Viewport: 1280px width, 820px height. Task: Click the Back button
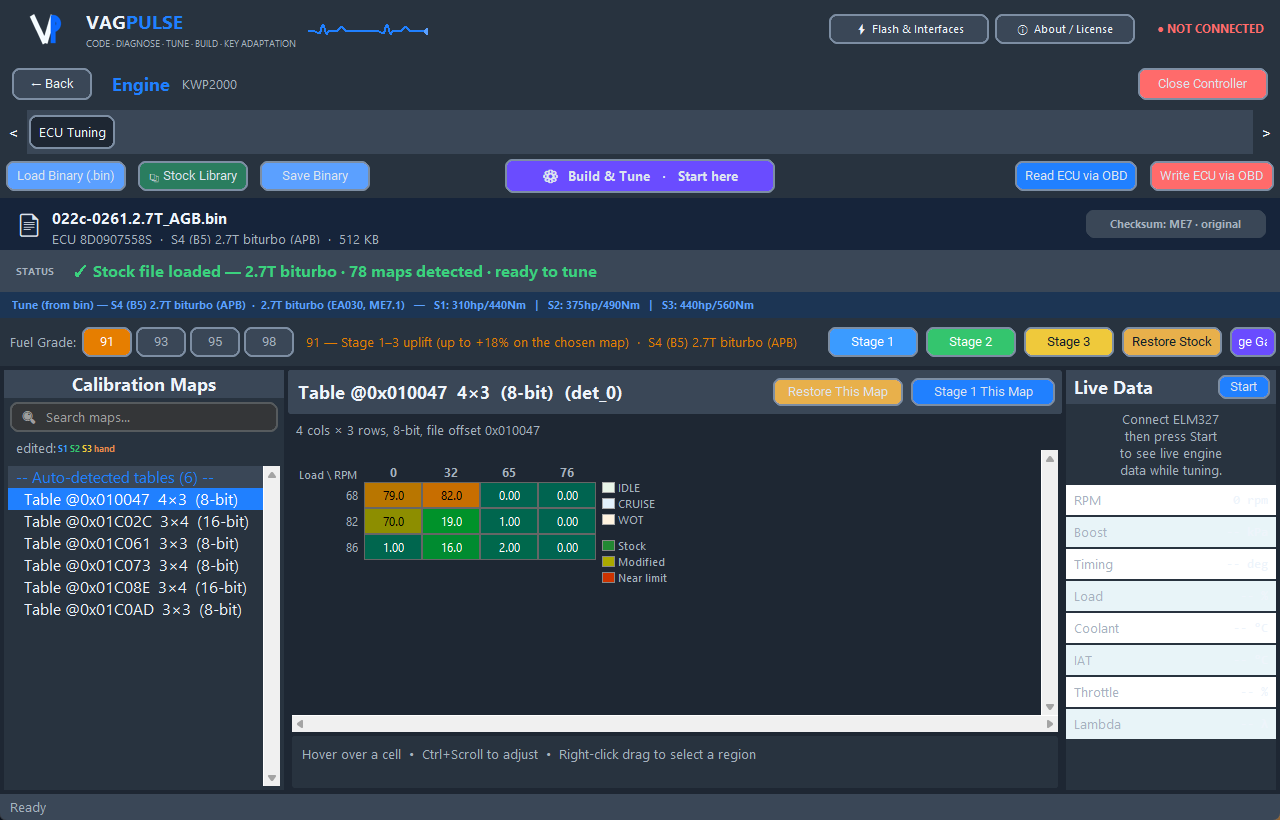(x=52, y=84)
